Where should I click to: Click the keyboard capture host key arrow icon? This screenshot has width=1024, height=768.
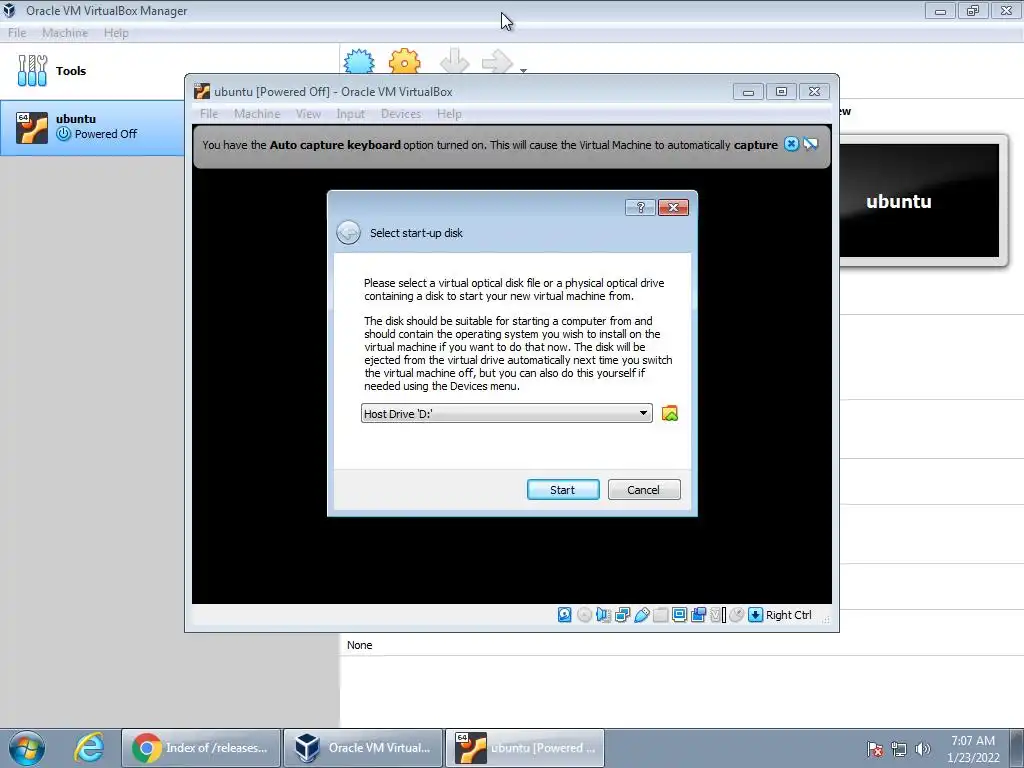(756, 615)
